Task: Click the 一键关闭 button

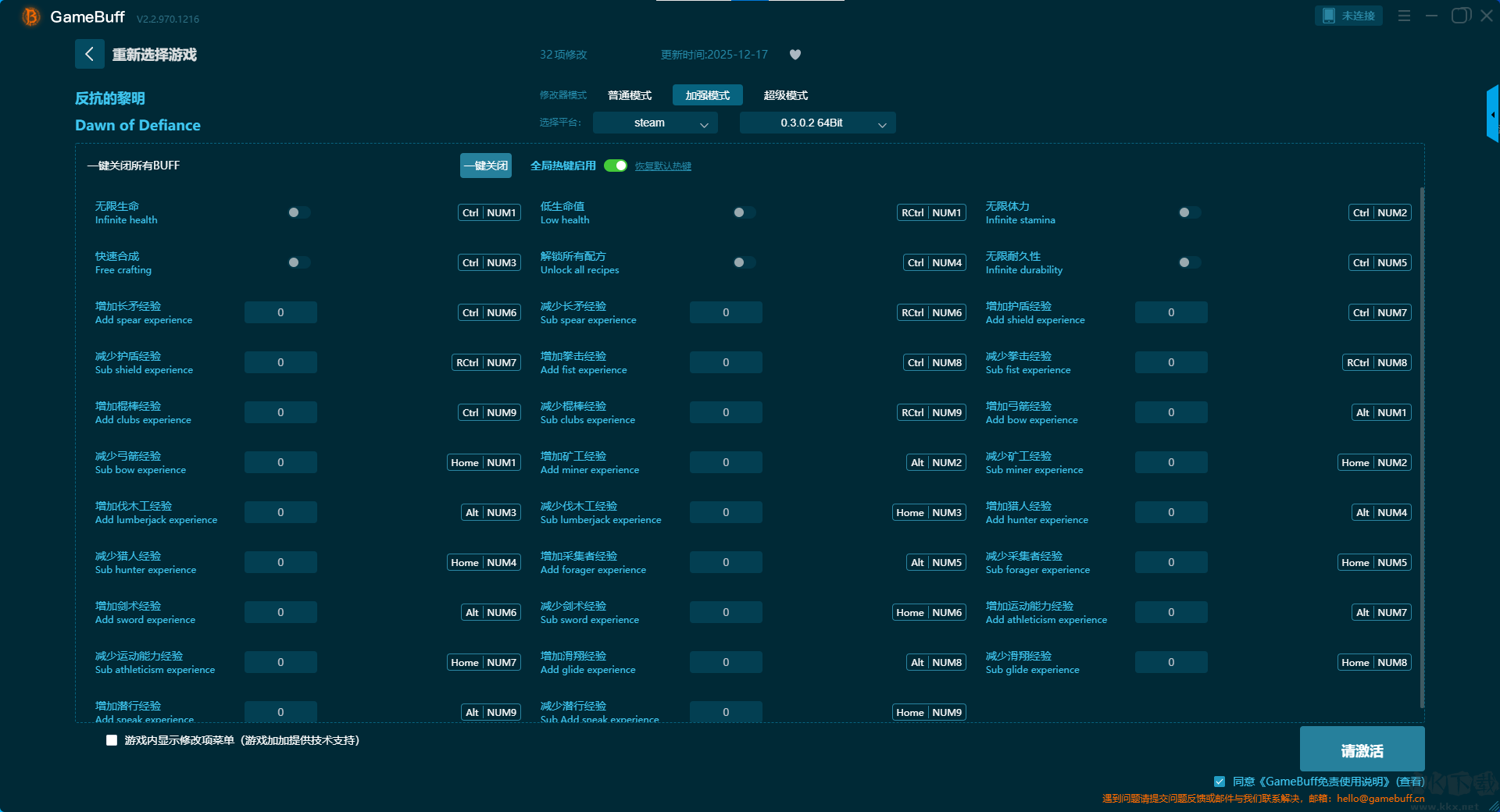Action: pos(486,166)
